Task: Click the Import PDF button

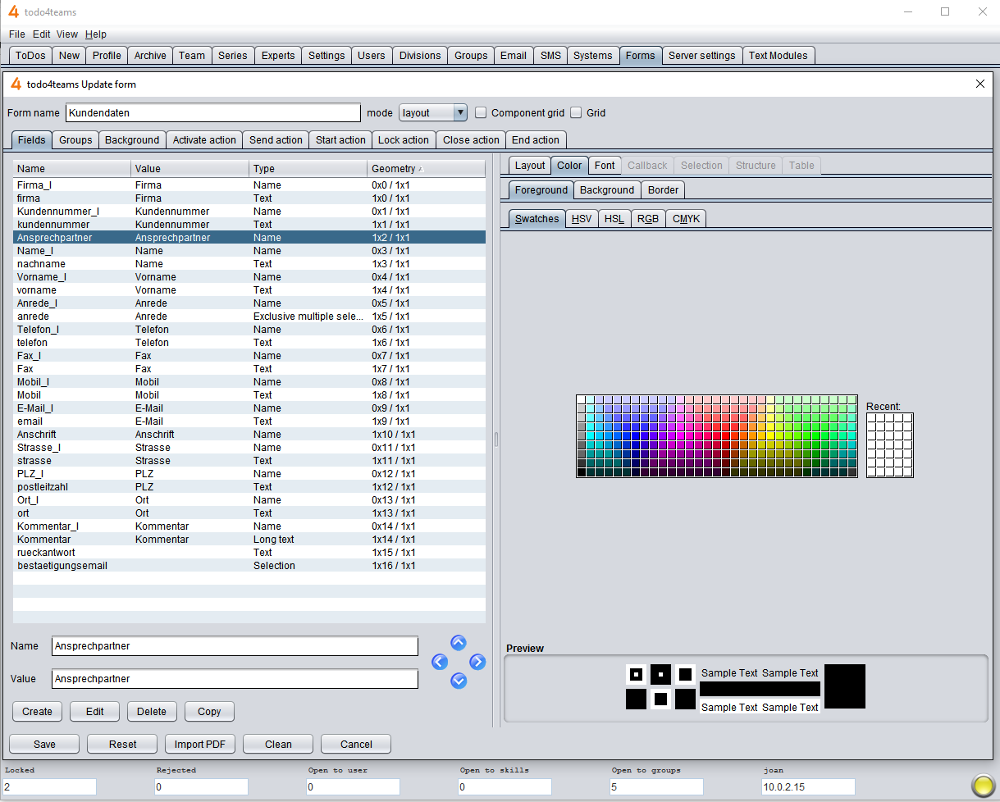Action: pyautogui.click(x=200, y=744)
